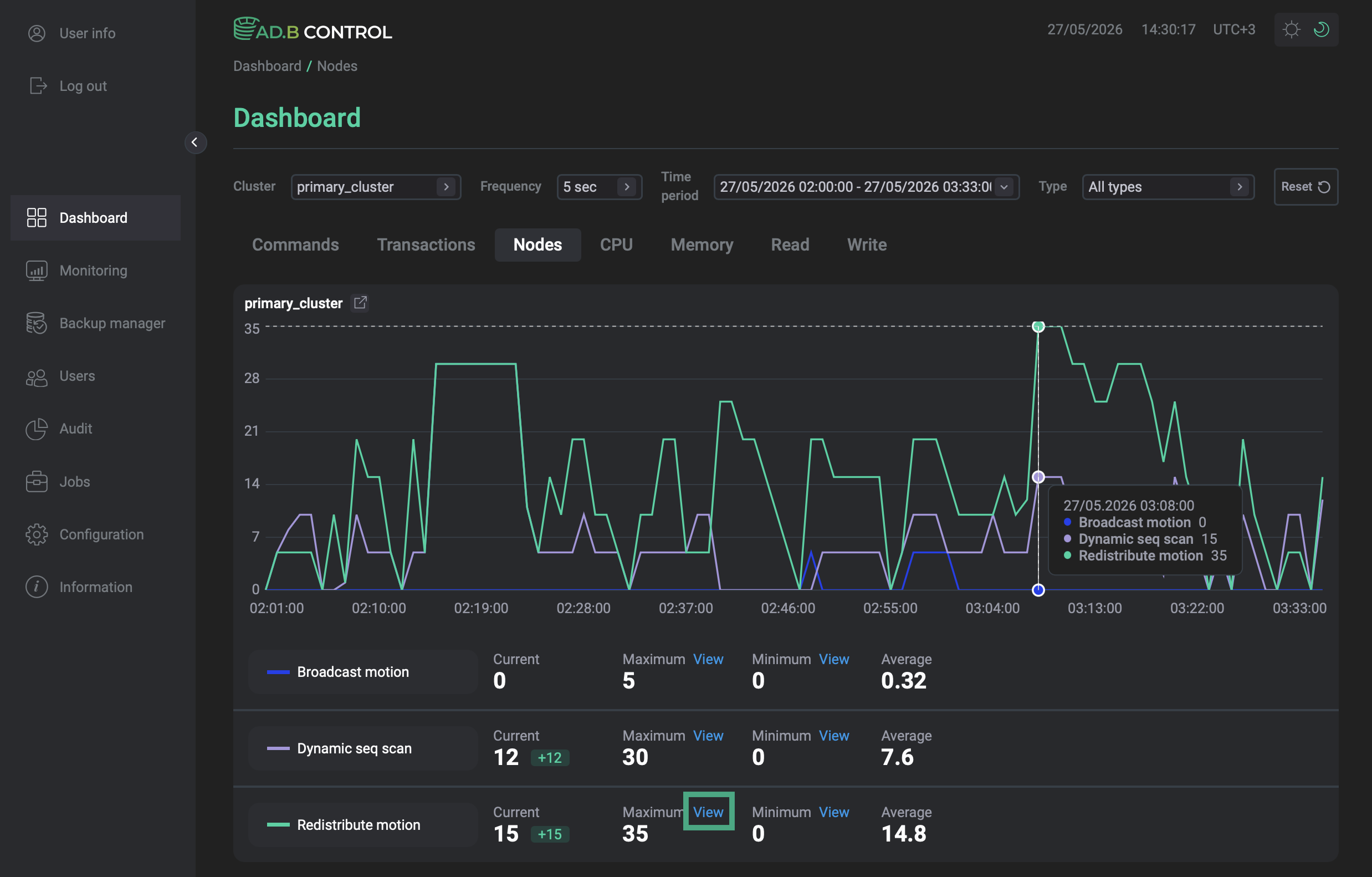
Task: Open primary_cluster chart in external view
Action: [x=360, y=303]
